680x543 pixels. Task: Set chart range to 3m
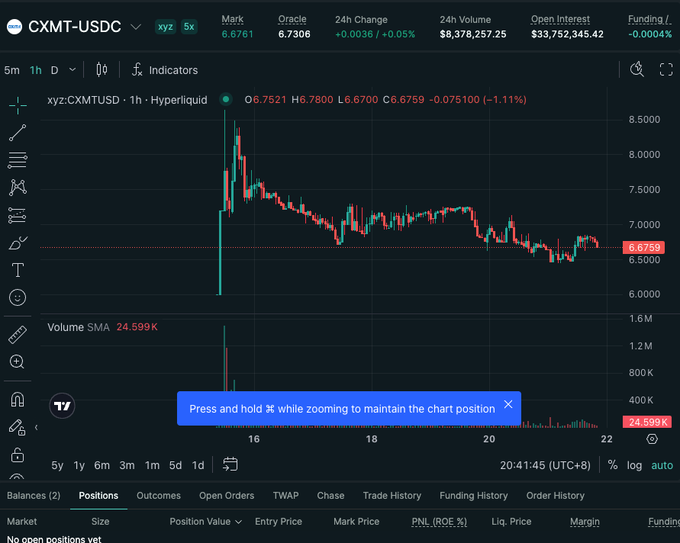[127, 465]
